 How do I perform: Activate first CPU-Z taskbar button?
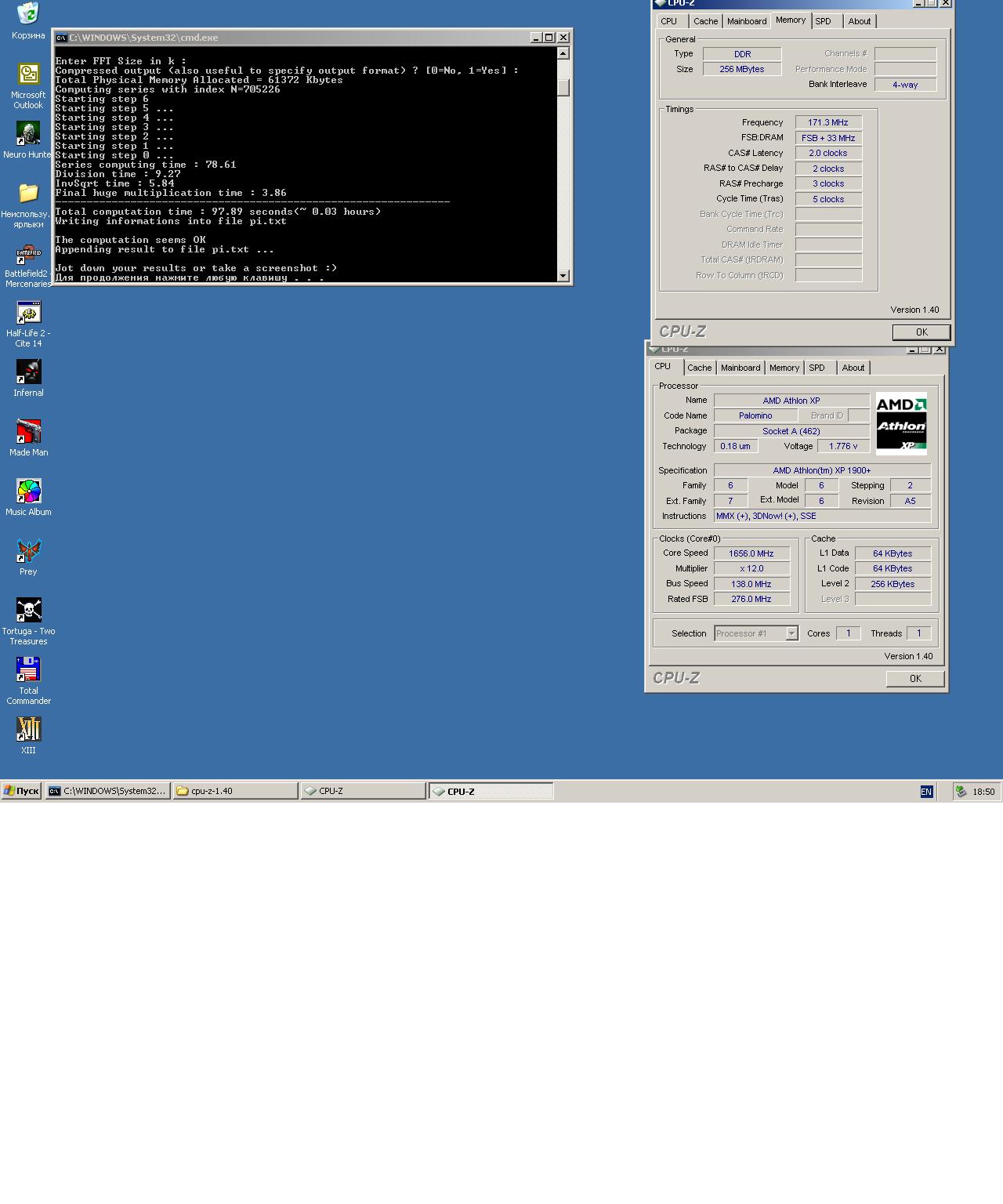tap(363, 791)
